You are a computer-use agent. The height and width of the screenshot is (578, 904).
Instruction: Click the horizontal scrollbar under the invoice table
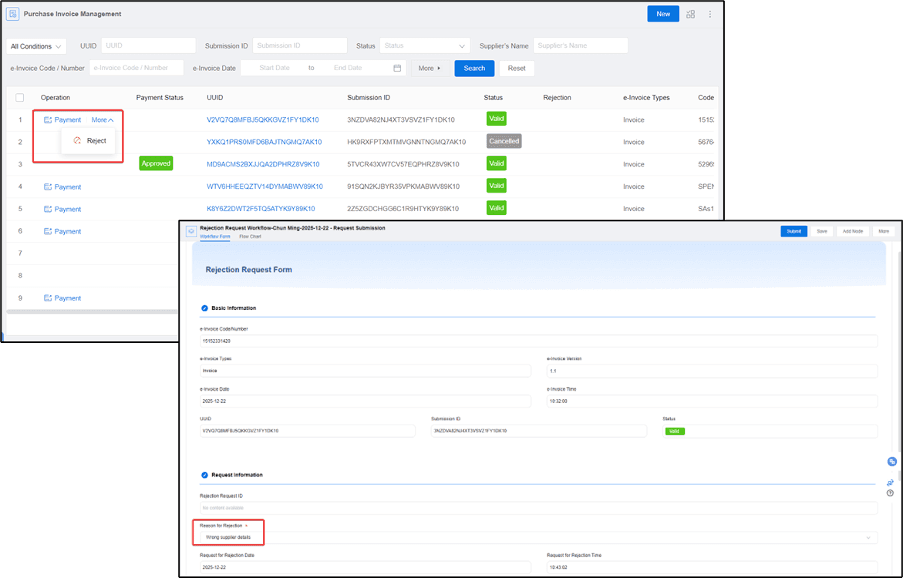click(92, 312)
